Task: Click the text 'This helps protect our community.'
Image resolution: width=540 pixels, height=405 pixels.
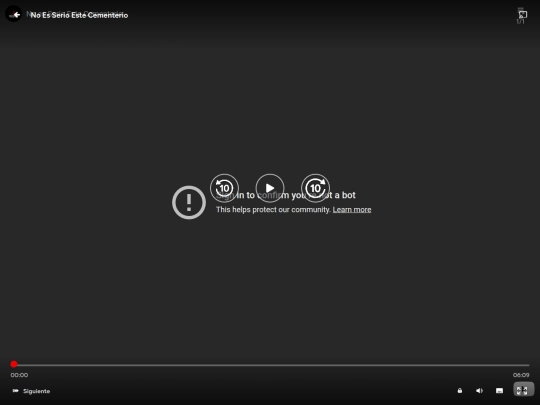Action: click(273, 210)
